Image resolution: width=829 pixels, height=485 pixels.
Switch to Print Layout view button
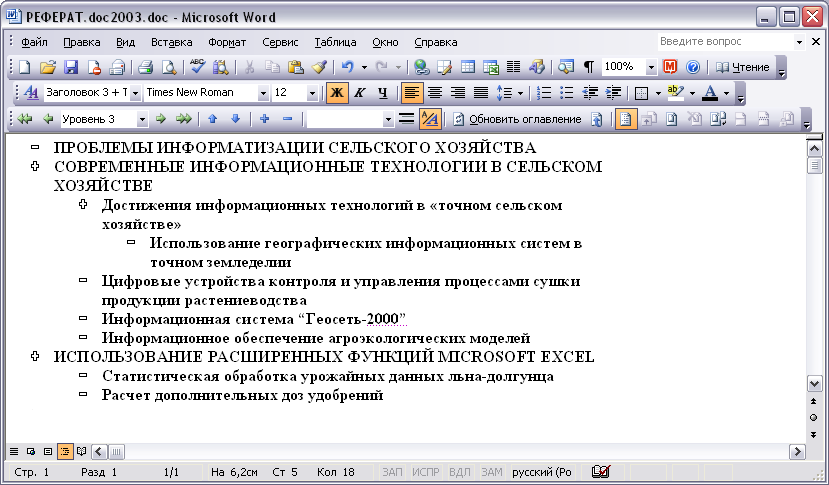pyautogui.click(x=48, y=451)
